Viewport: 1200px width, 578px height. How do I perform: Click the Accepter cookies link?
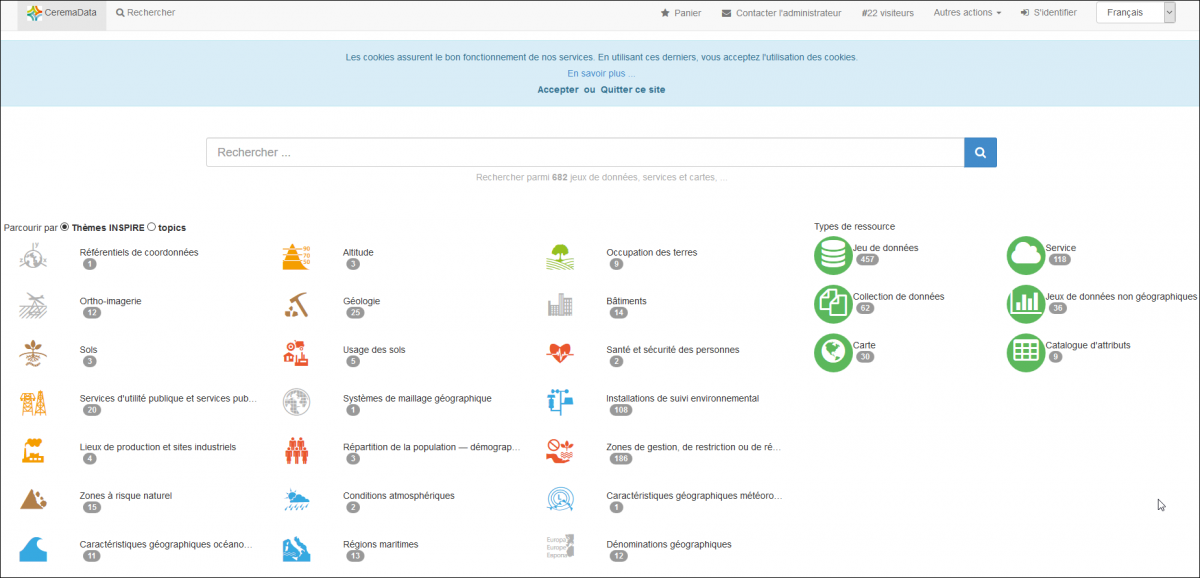[557, 90]
